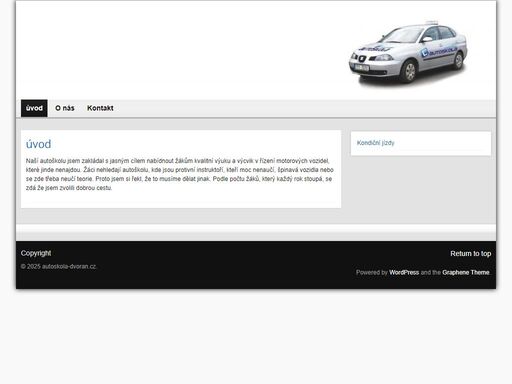This screenshot has height=384, width=512.
Task: Click the roof sign on the car
Action: [432, 23]
